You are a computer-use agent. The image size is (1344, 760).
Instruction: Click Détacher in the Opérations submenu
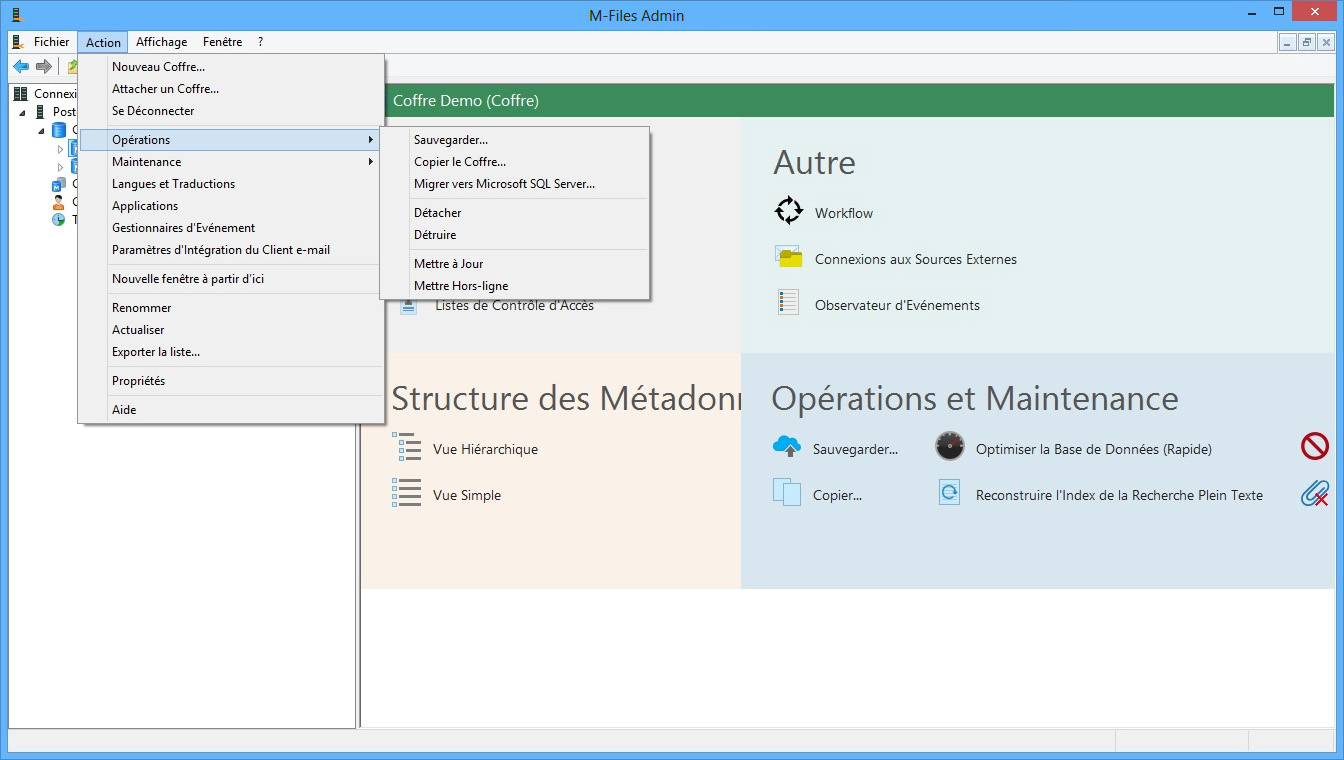[x=438, y=213]
